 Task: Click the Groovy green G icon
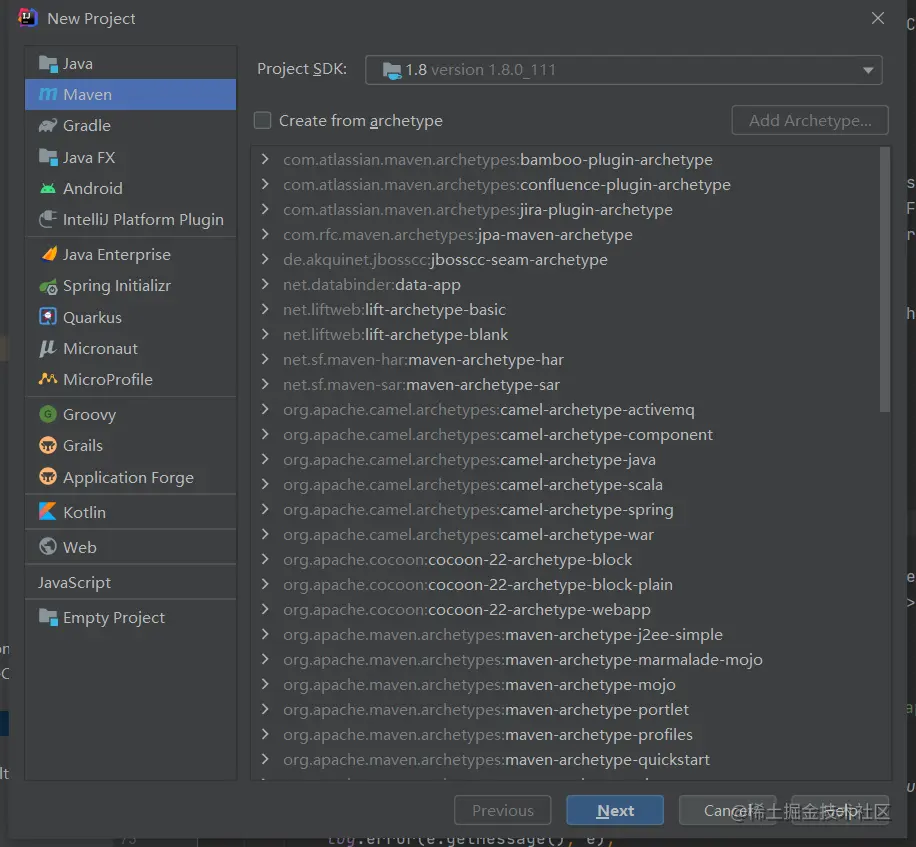coord(48,414)
